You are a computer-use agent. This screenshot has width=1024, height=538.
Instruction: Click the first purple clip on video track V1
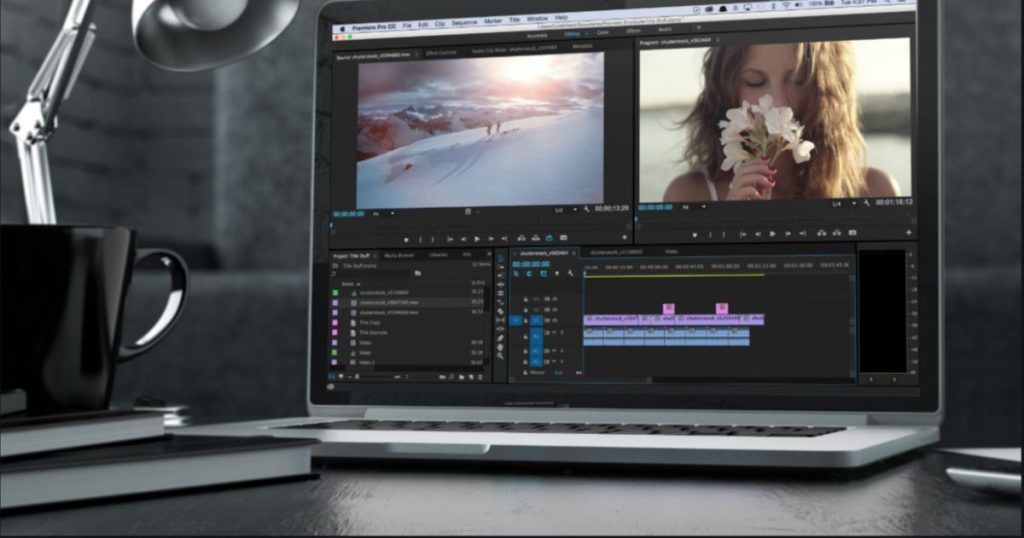[611, 319]
